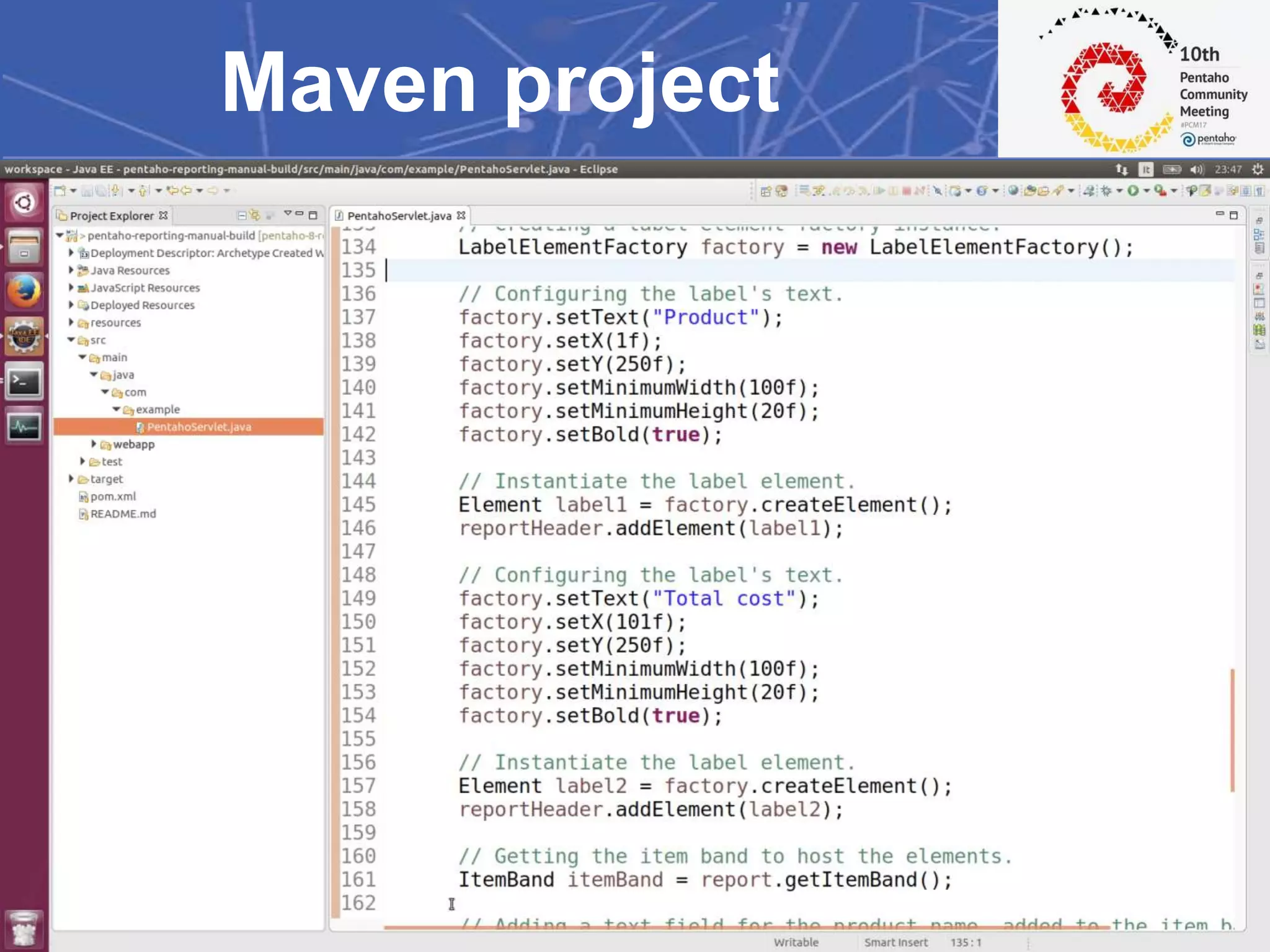The height and width of the screenshot is (952, 1270).
Task: Open the forward history dropdown arrow
Action: (226, 190)
